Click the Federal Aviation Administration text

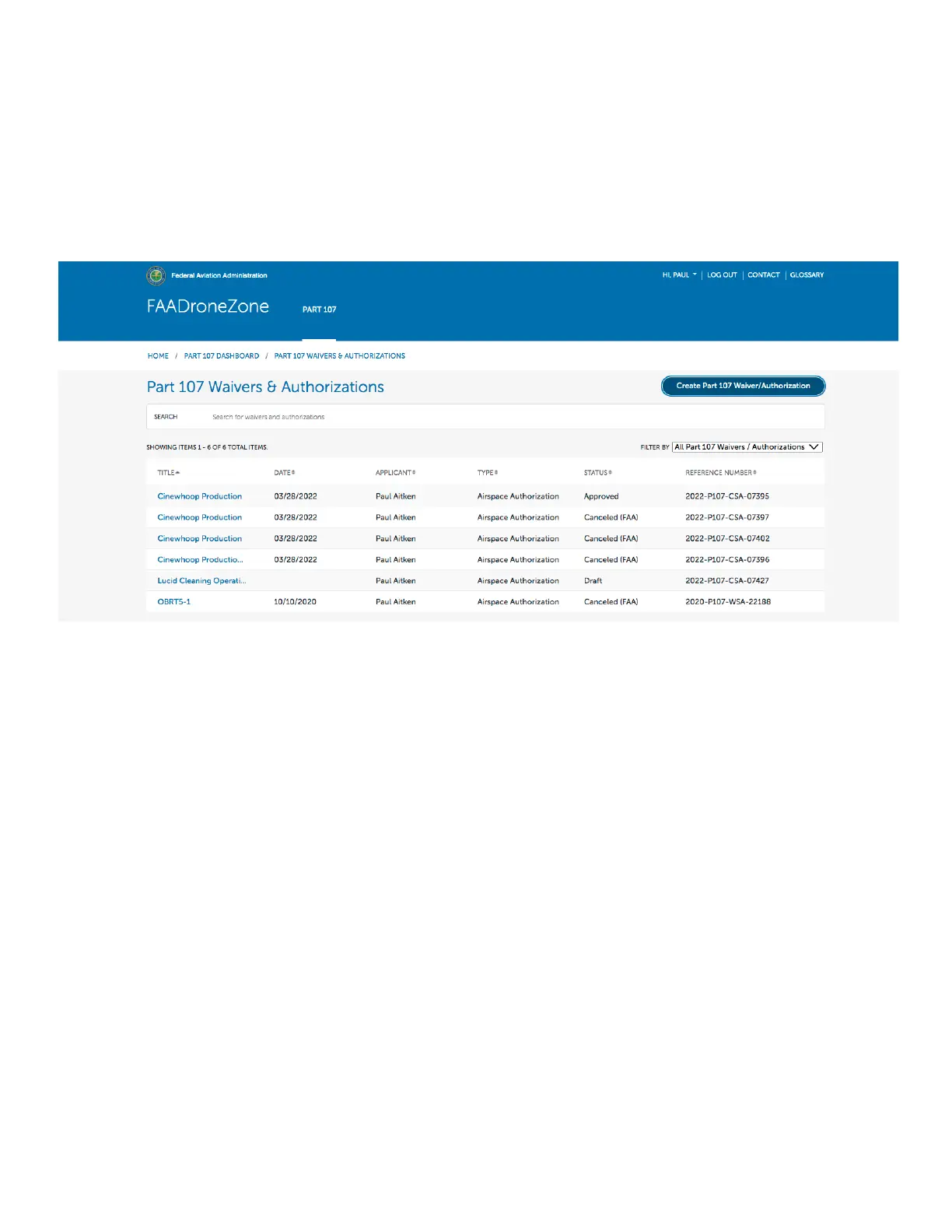click(219, 275)
